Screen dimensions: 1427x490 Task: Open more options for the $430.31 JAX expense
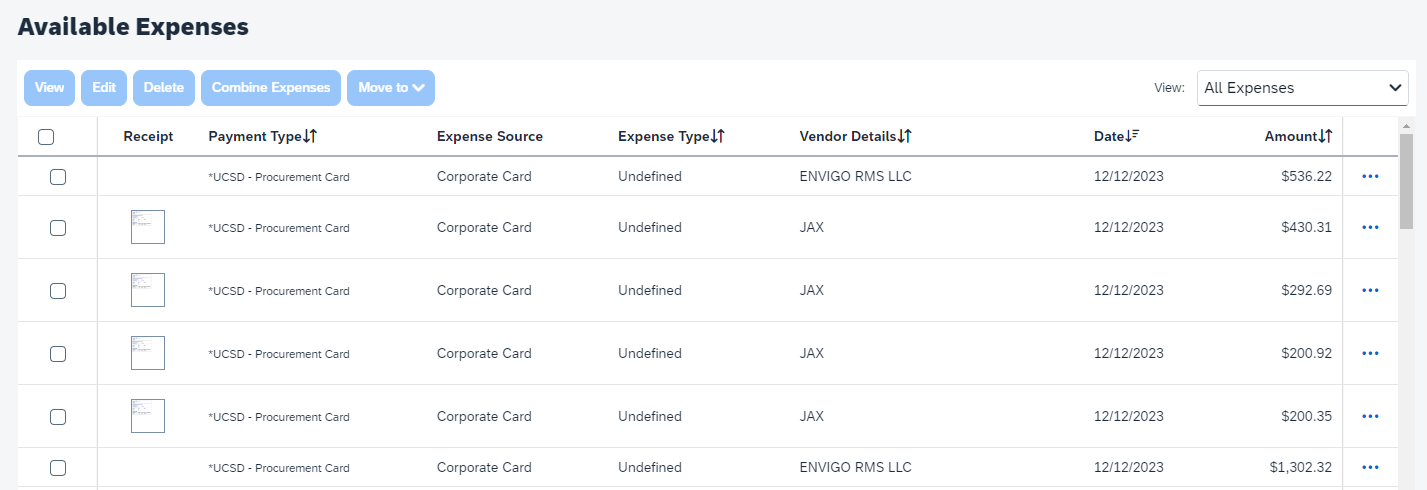pos(1370,228)
